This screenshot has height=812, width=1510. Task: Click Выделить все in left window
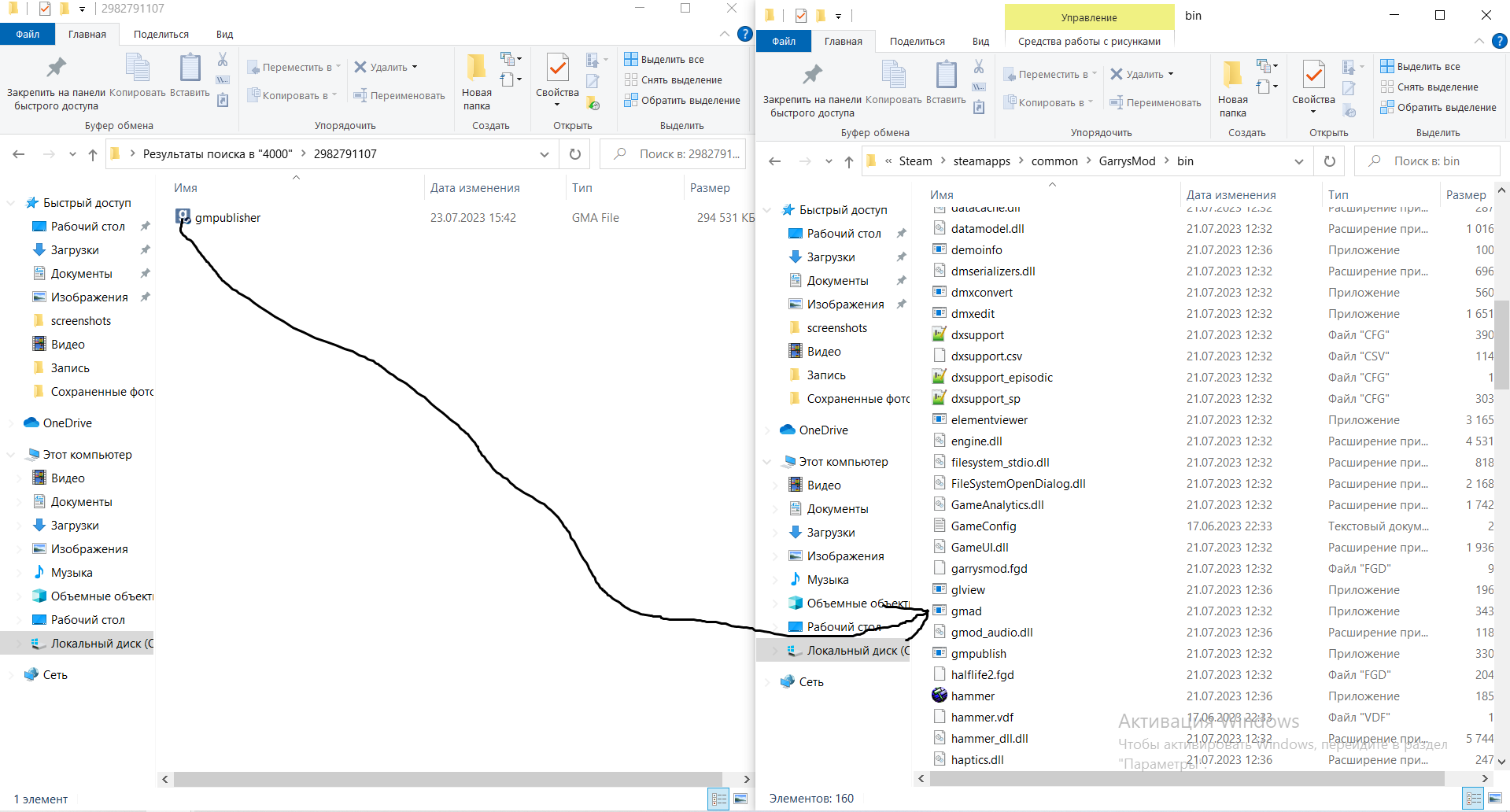[x=665, y=59]
